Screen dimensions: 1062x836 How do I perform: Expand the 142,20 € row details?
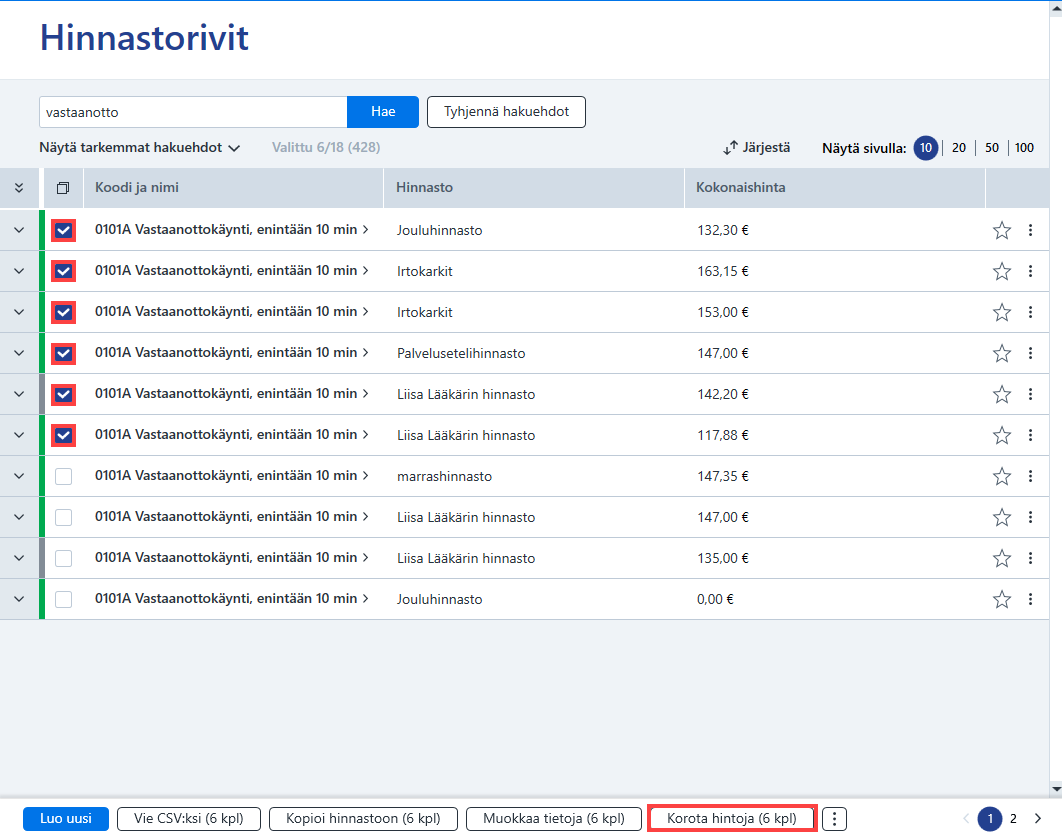[19, 394]
